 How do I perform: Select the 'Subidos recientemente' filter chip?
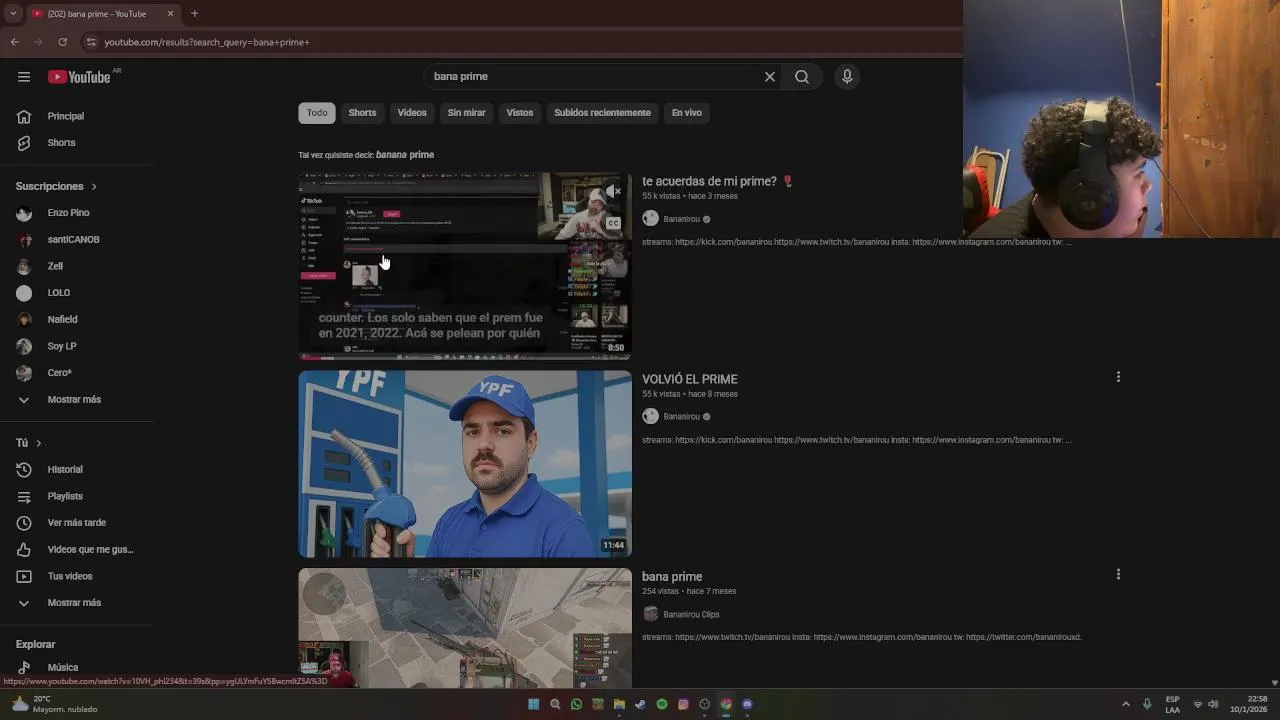(602, 113)
